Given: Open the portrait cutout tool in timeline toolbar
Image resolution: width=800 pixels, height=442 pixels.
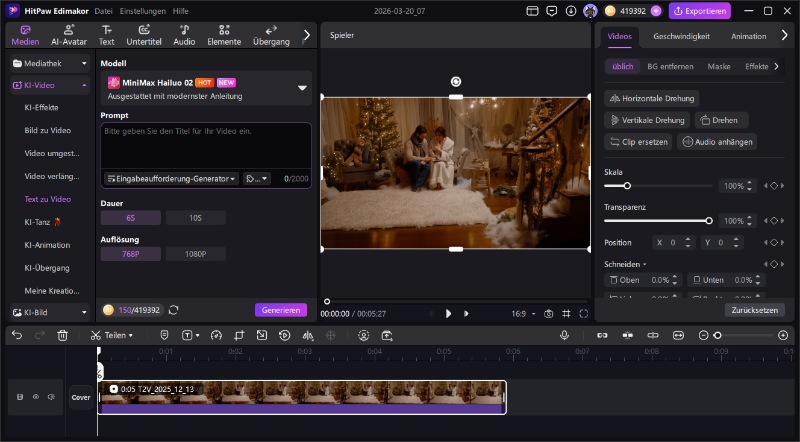Looking at the screenshot, I should tap(363, 335).
